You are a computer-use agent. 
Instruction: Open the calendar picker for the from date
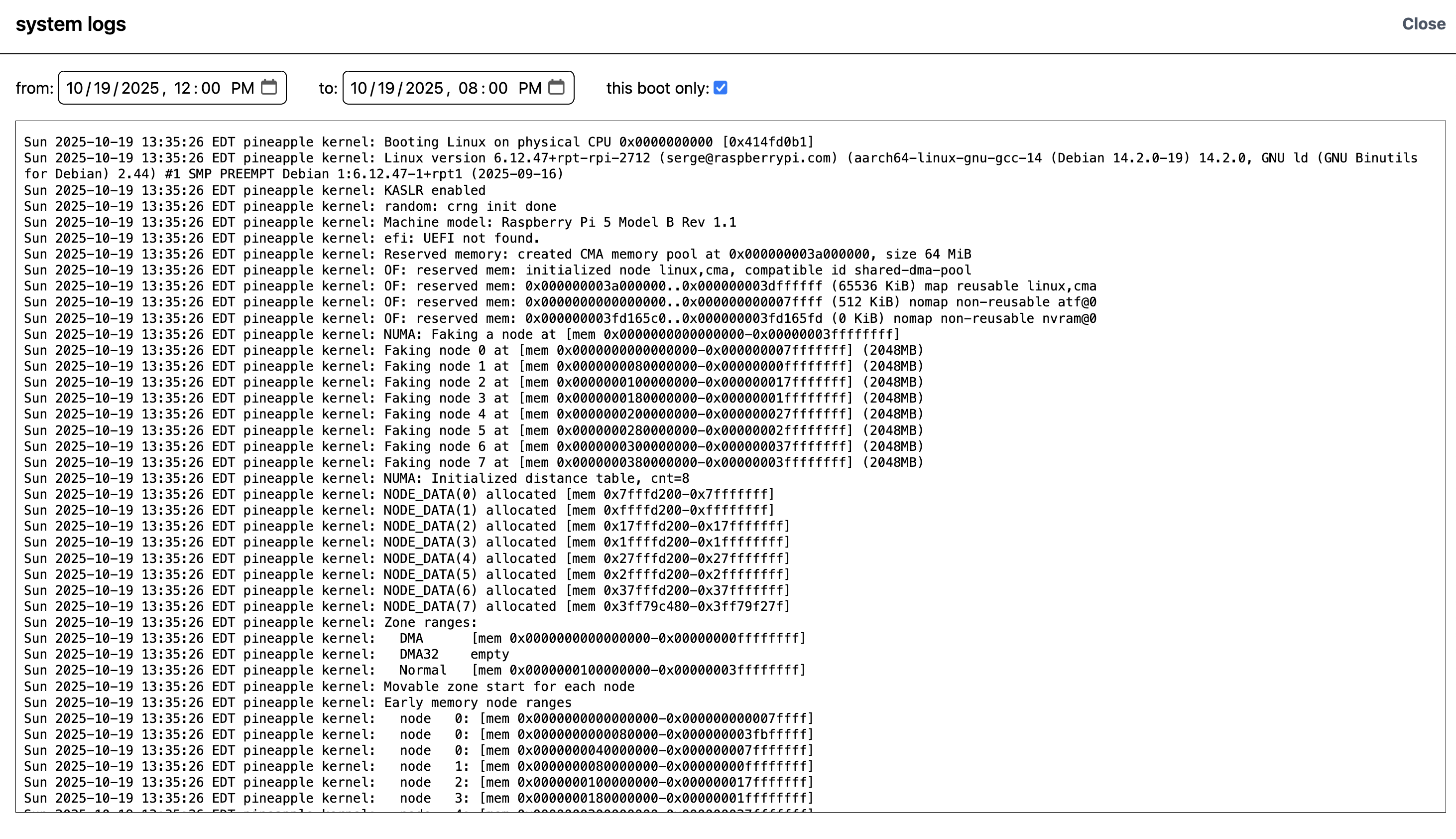(269, 87)
